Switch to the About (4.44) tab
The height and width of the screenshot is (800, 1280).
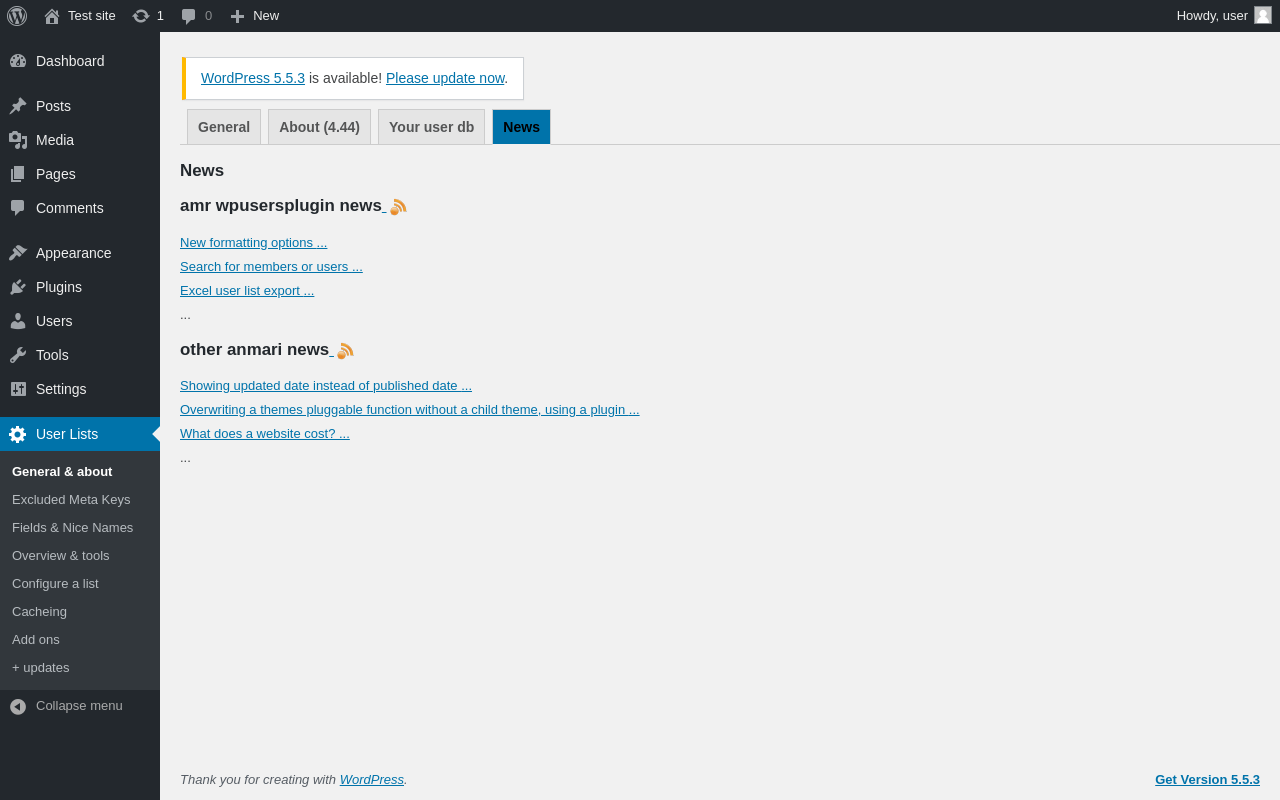[319, 127]
